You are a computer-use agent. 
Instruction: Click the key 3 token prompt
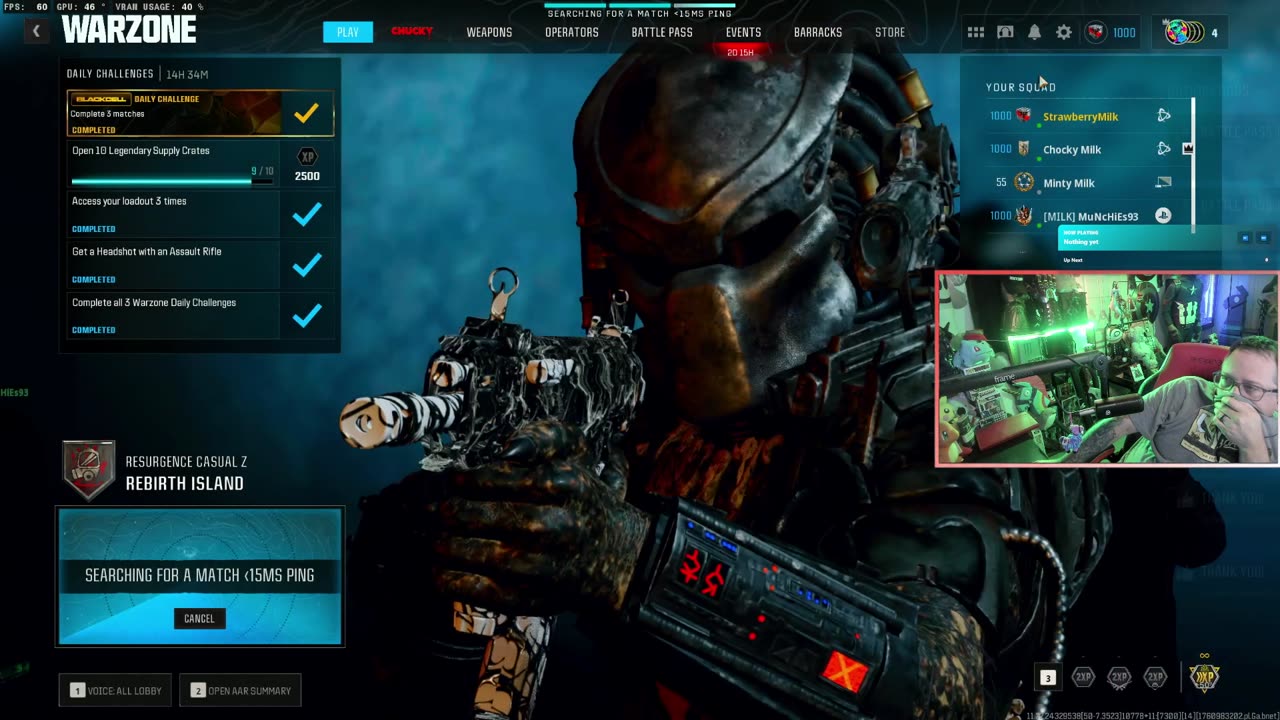pos(1047,678)
